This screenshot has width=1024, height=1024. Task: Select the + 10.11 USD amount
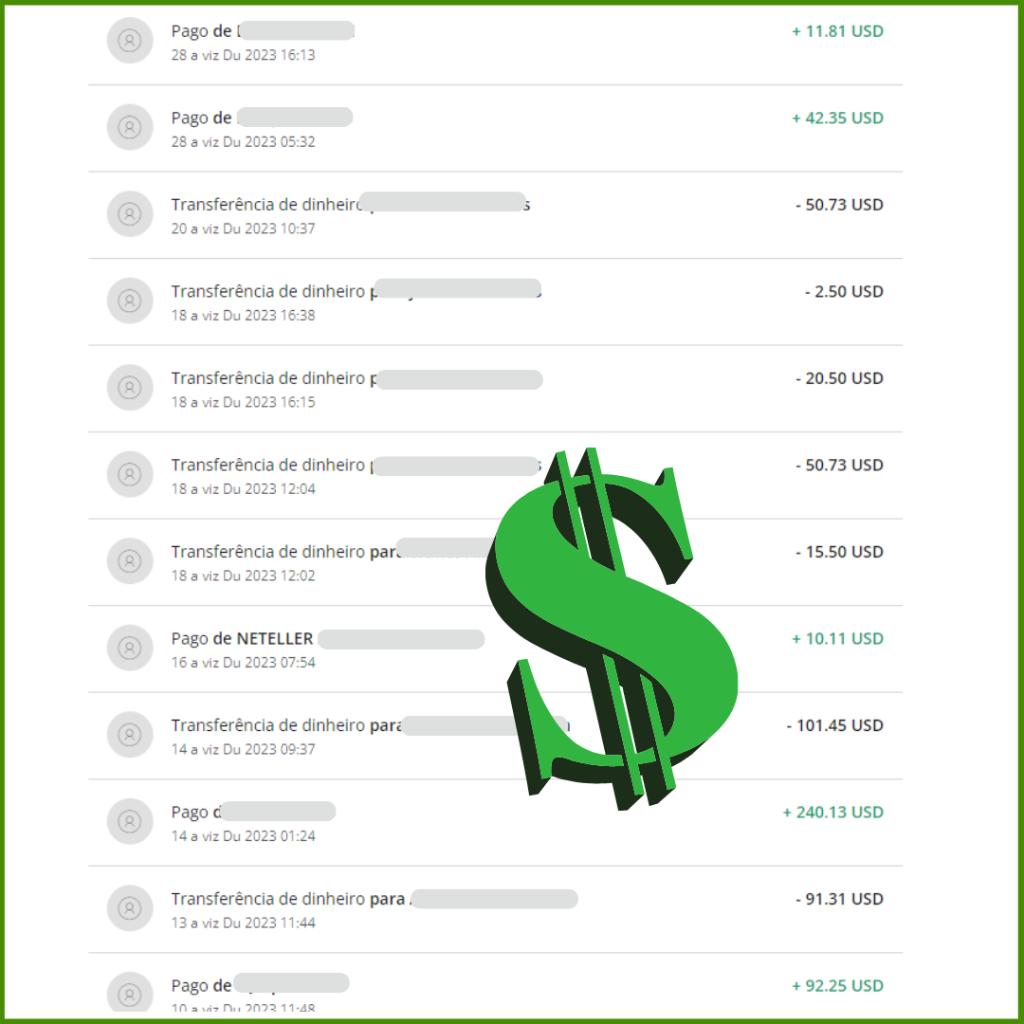coord(838,639)
